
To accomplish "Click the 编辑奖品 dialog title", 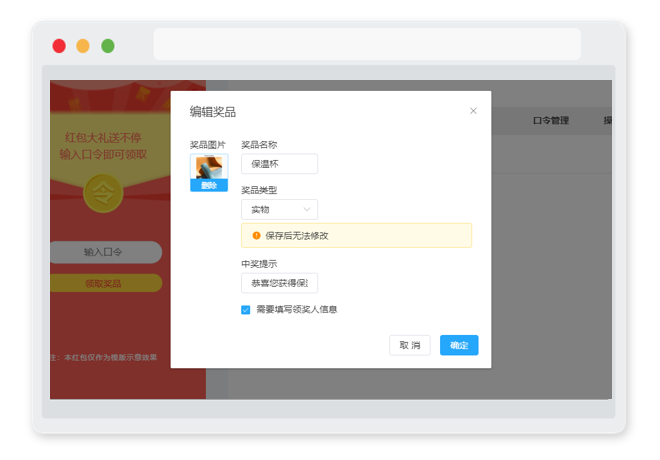I will pos(213,112).
